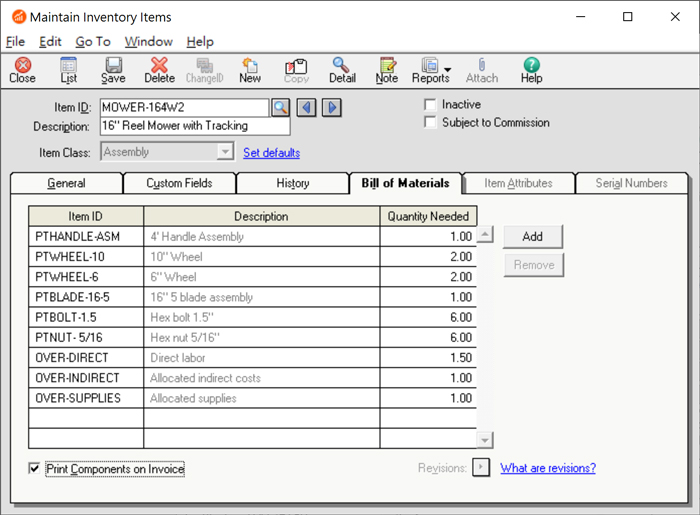The height and width of the screenshot is (515, 700).
Task: Click the 16" 5 blade assembly description cell
Action: (262, 297)
